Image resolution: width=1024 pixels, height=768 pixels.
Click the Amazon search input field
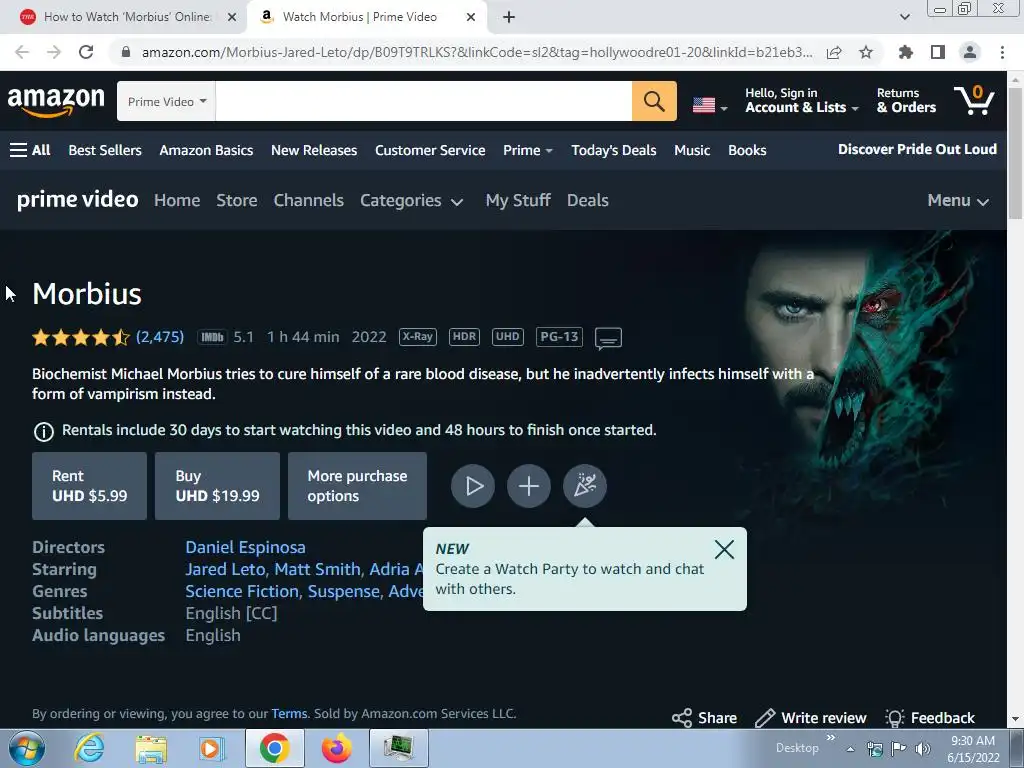(x=423, y=101)
